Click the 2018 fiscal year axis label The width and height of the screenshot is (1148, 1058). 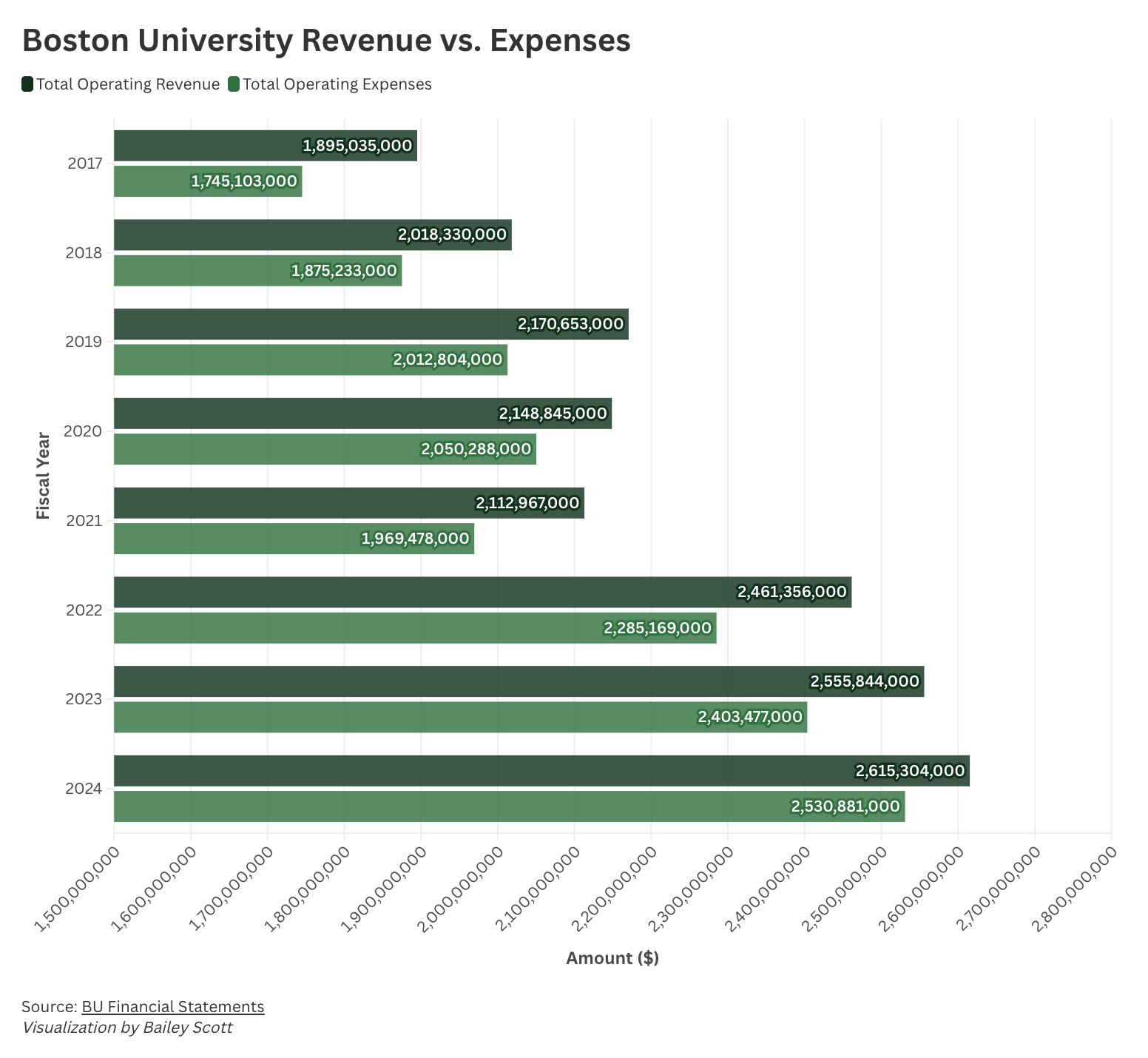[x=84, y=253]
